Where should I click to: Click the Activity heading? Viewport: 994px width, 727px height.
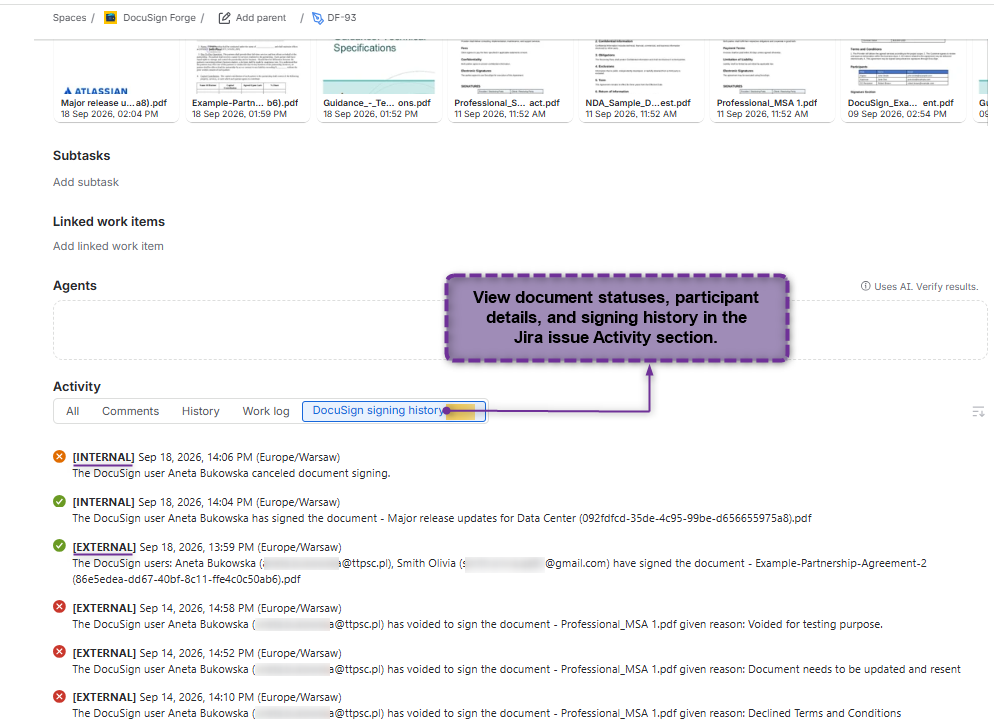[77, 387]
